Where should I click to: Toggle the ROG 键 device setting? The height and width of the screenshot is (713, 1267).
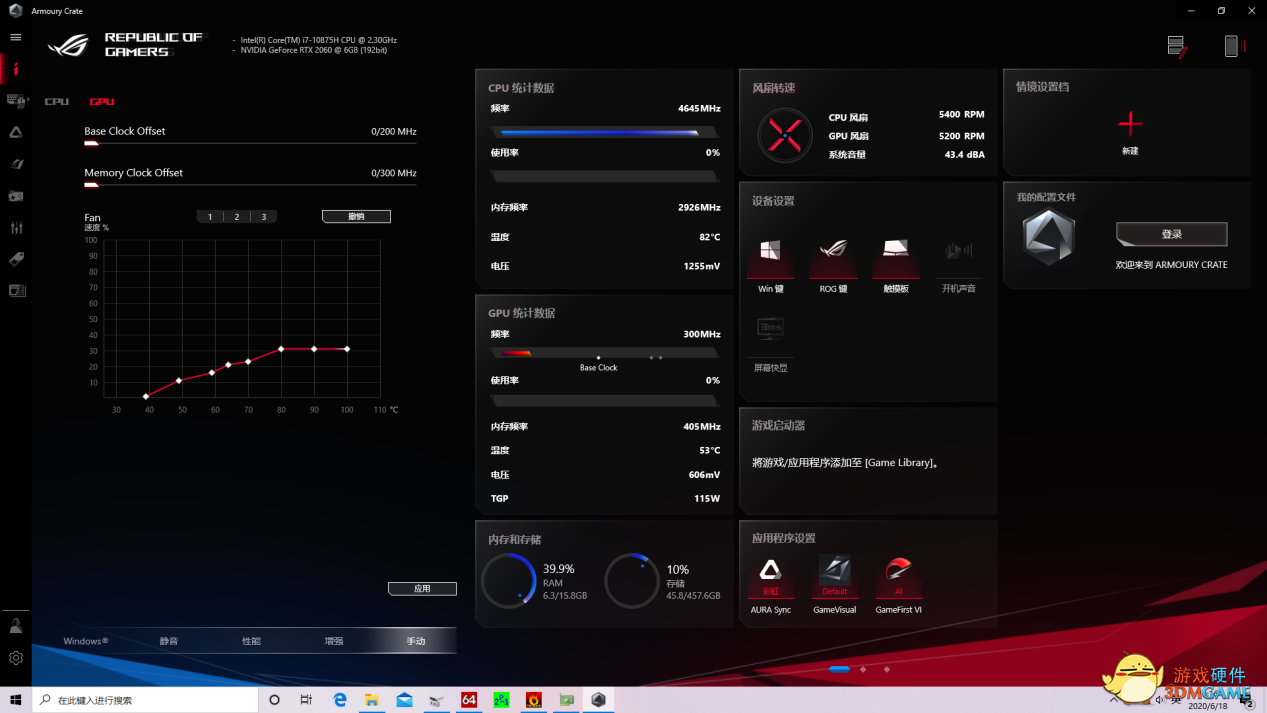tap(833, 252)
